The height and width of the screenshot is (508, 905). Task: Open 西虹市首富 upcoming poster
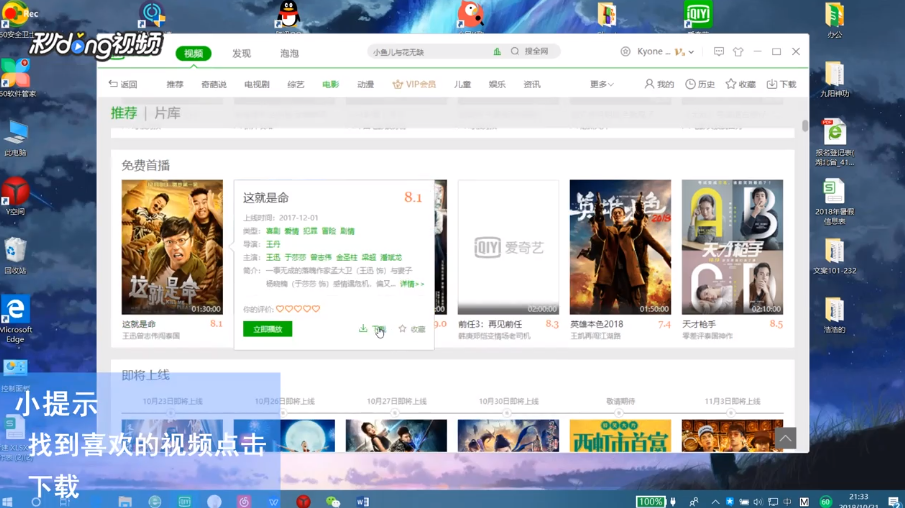click(x=620, y=436)
